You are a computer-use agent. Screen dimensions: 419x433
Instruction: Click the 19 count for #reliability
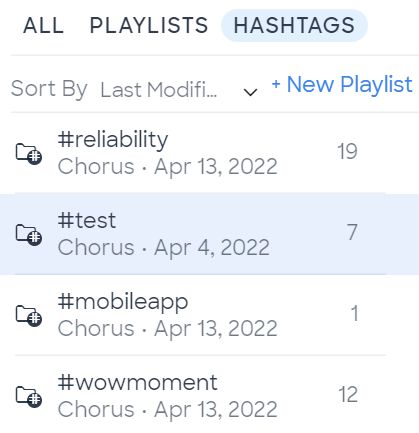(x=347, y=151)
